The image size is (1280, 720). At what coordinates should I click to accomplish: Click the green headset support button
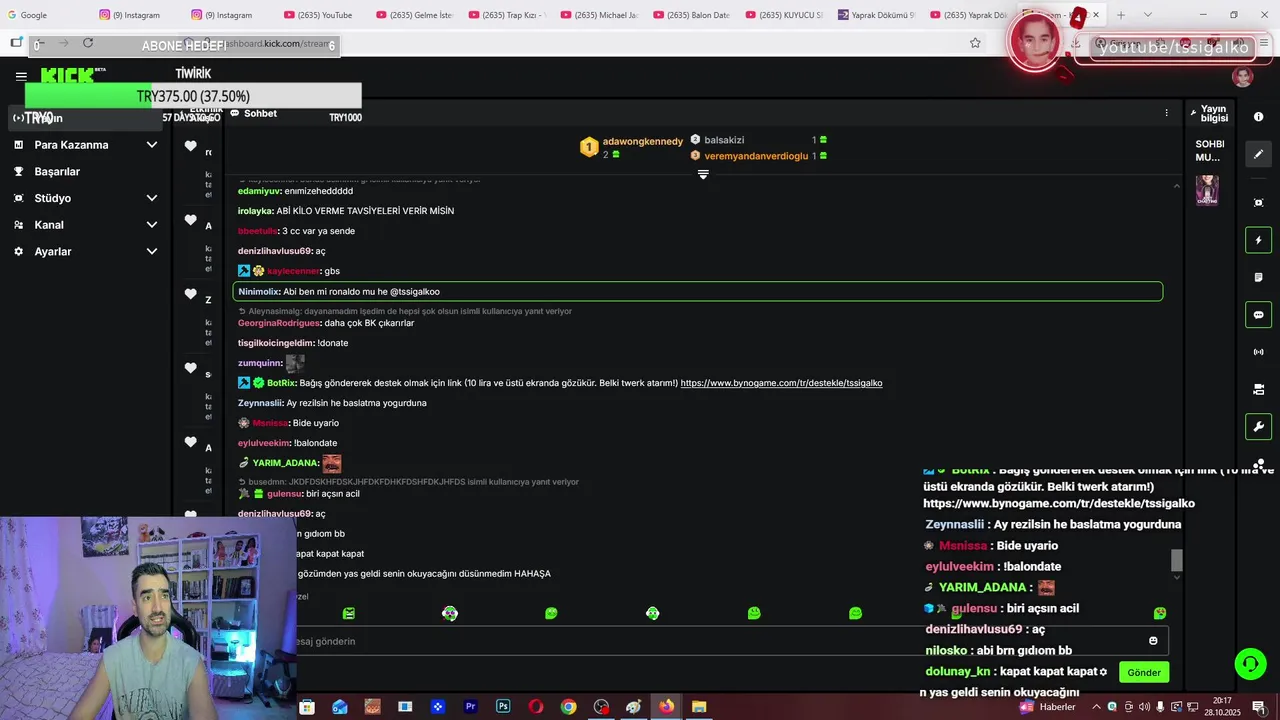pyautogui.click(x=1249, y=664)
